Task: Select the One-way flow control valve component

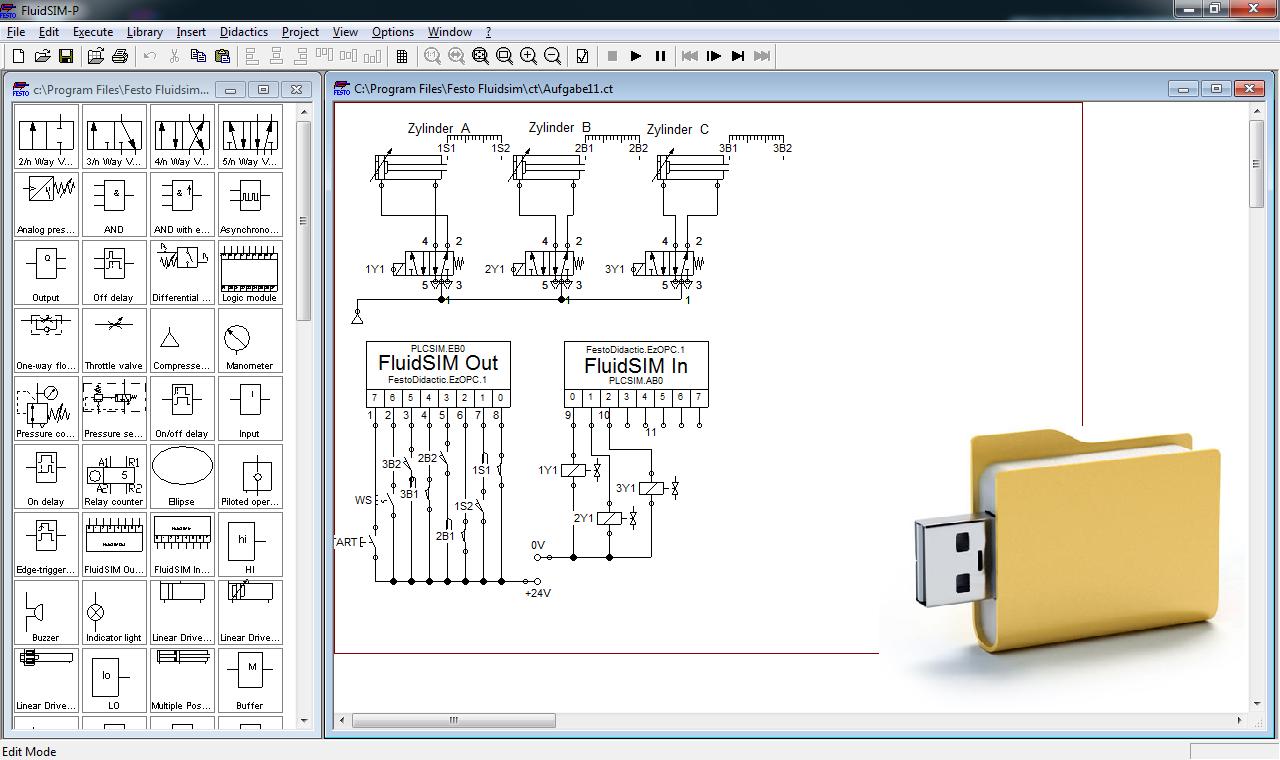Action: (46, 341)
